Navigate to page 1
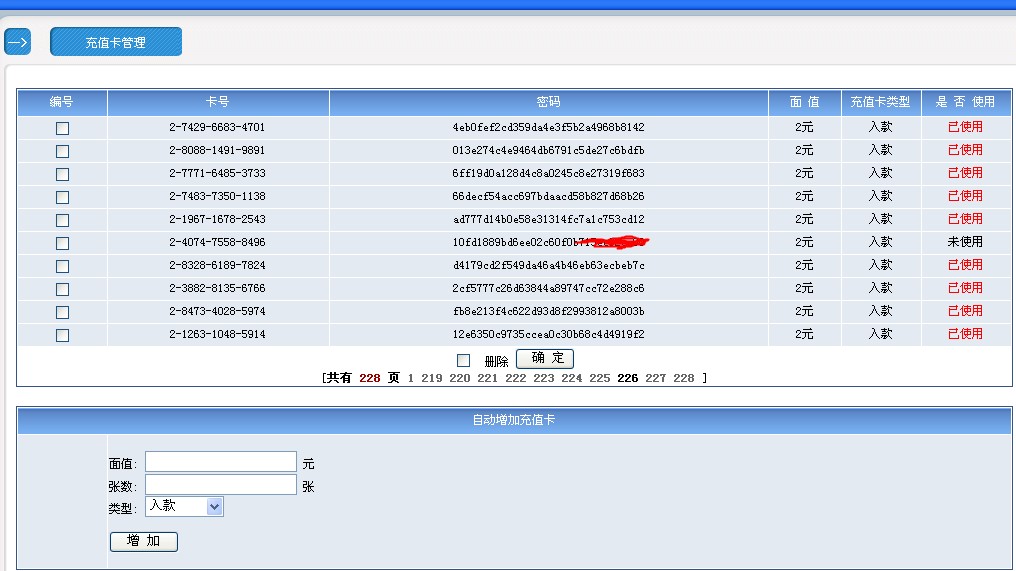Image resolution: width=1016 pixels, height=571 pixels. click(411, 378)
